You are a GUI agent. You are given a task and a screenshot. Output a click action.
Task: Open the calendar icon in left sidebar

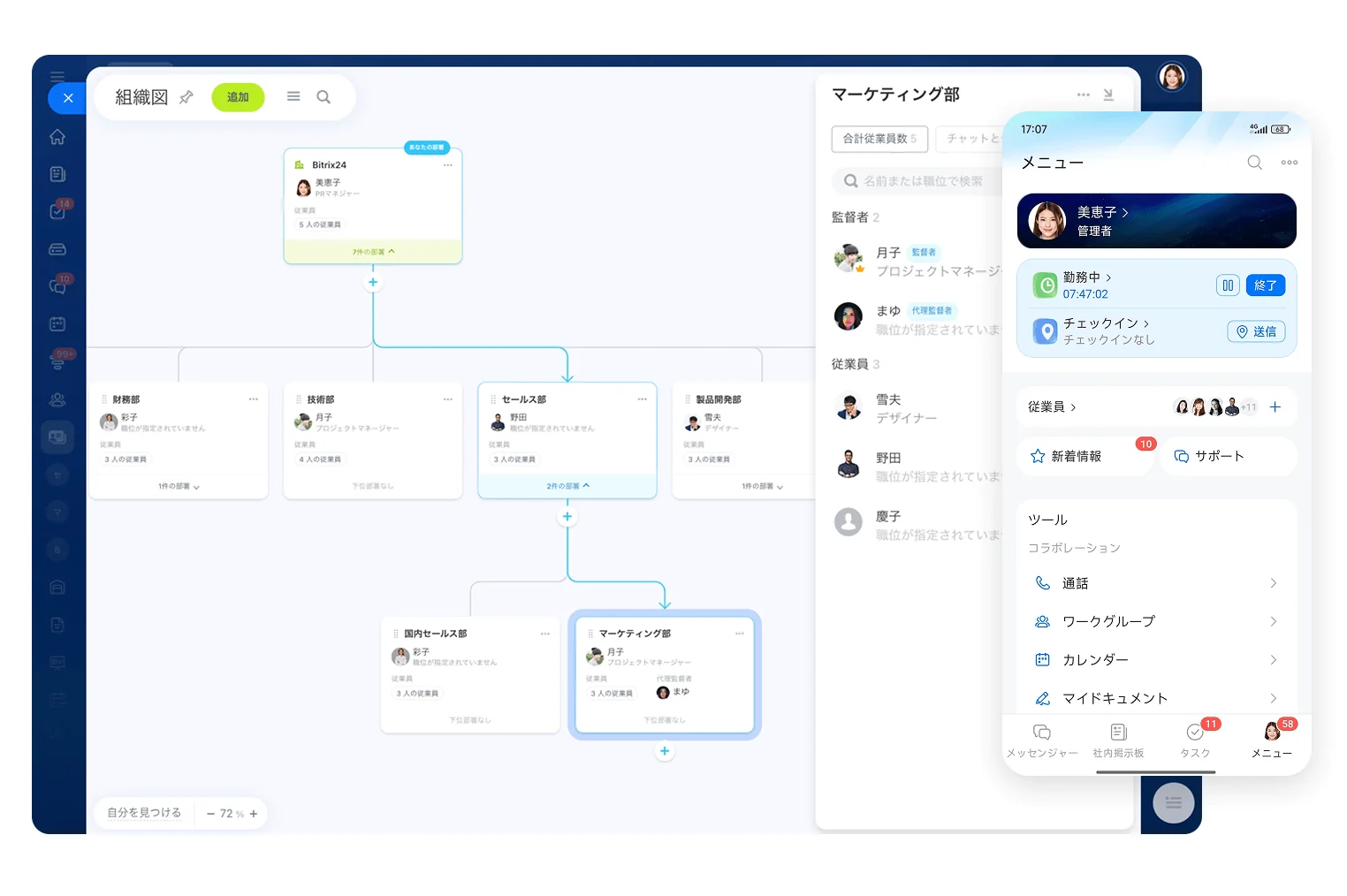[57, 324]
